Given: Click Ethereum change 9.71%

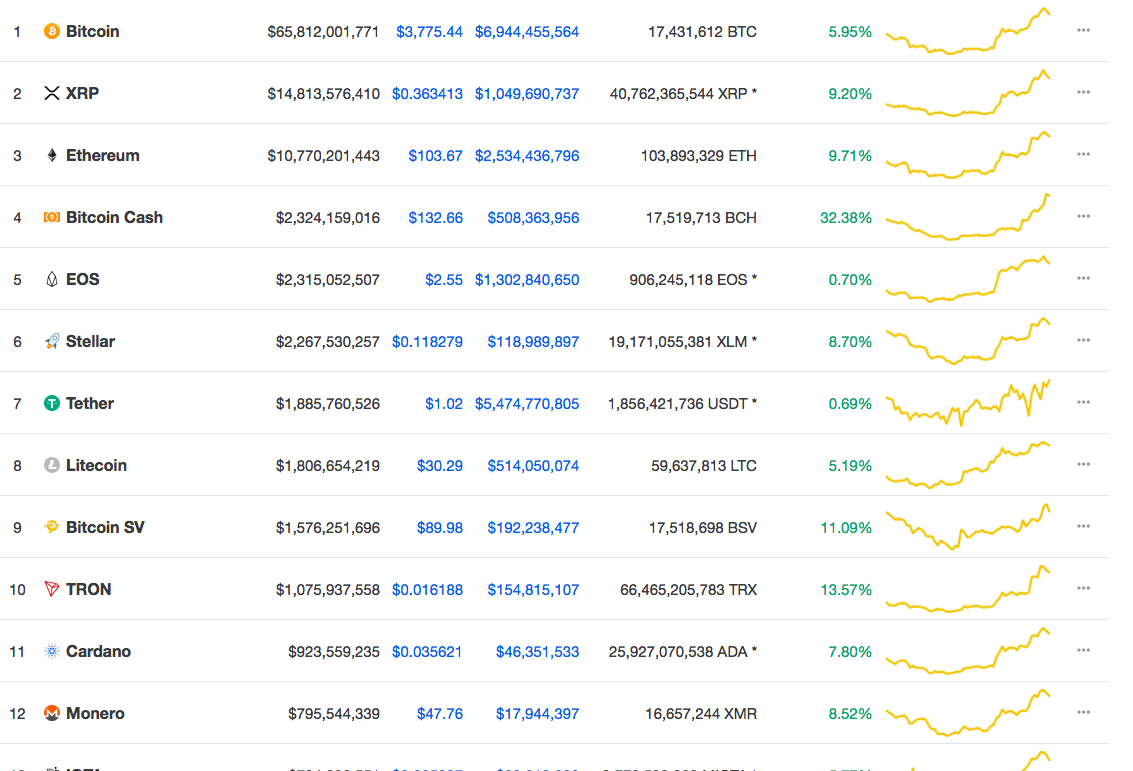Looking at the screenshot, I should pyautogui.click(x=850, y=156).
